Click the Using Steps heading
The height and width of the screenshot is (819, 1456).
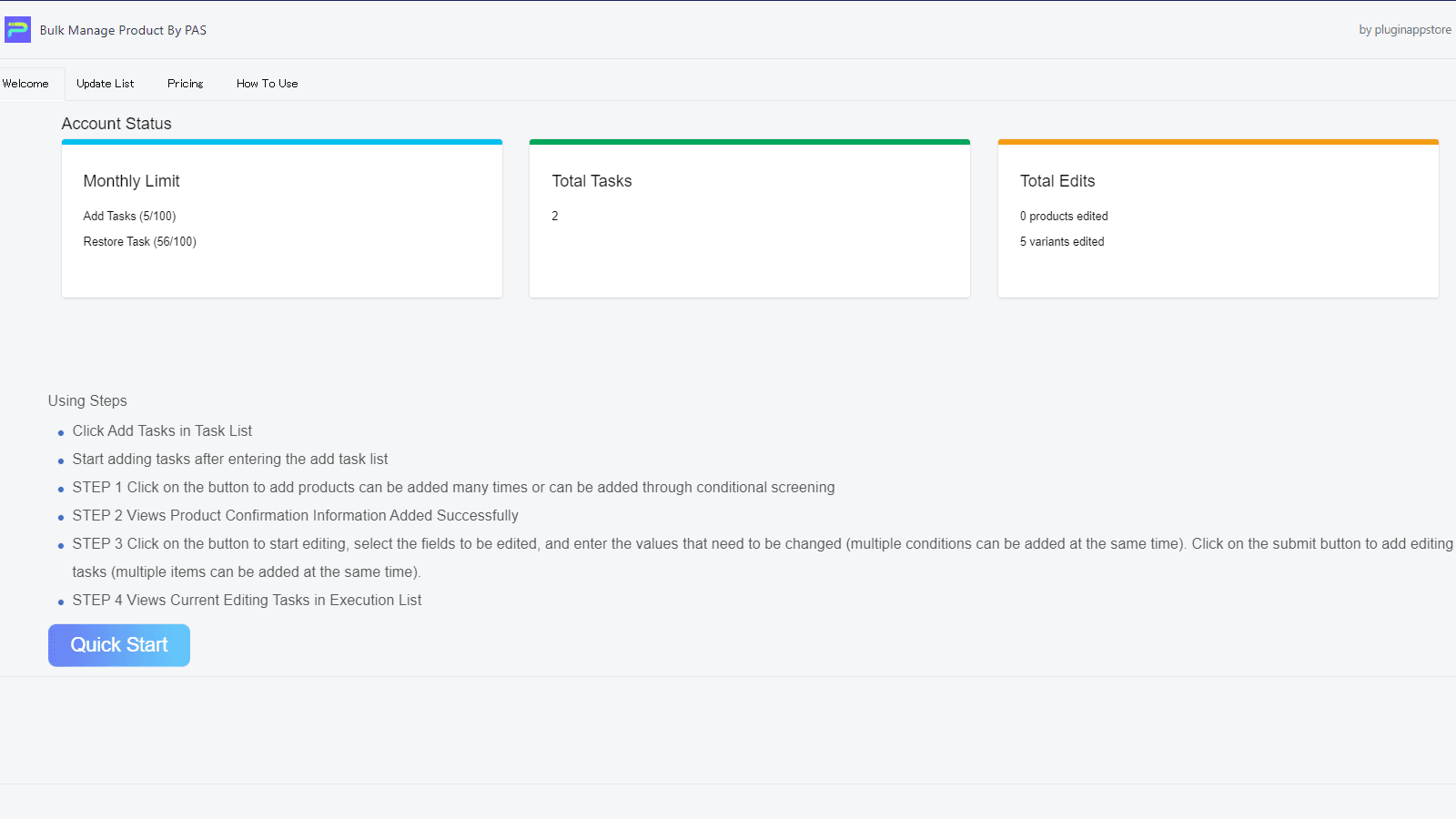pos(87,400)
